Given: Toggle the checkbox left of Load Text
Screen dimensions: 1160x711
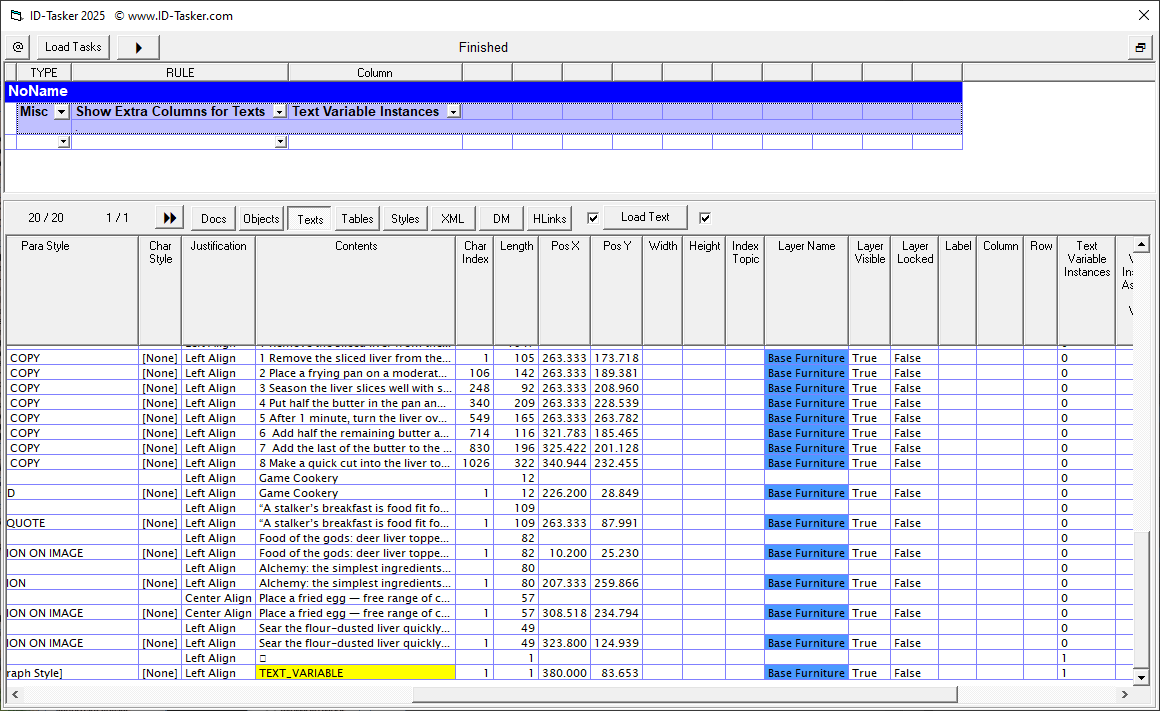Looking at the screenshot, I should pos(593,218).
